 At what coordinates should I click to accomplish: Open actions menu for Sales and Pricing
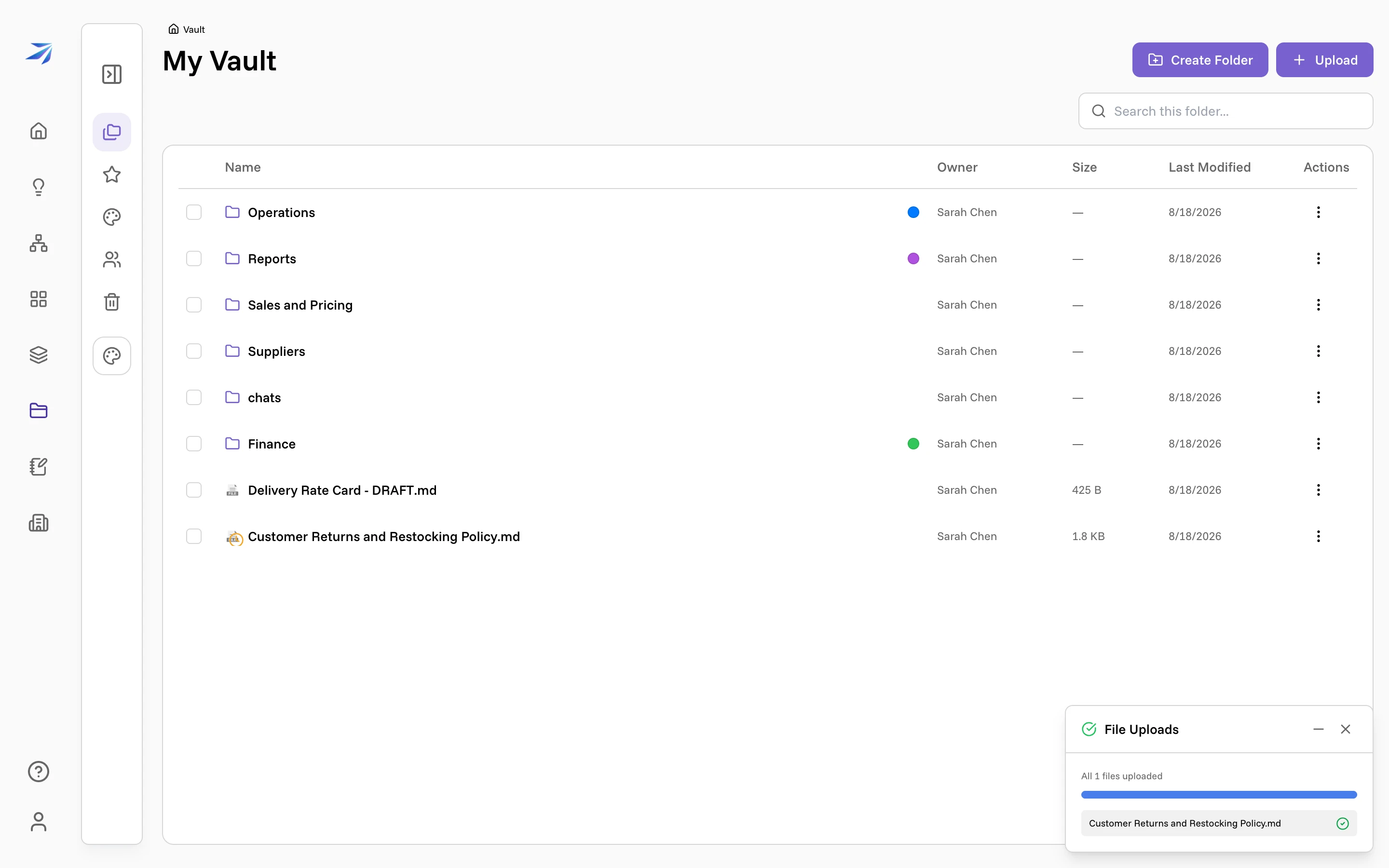click(1319, 305)
